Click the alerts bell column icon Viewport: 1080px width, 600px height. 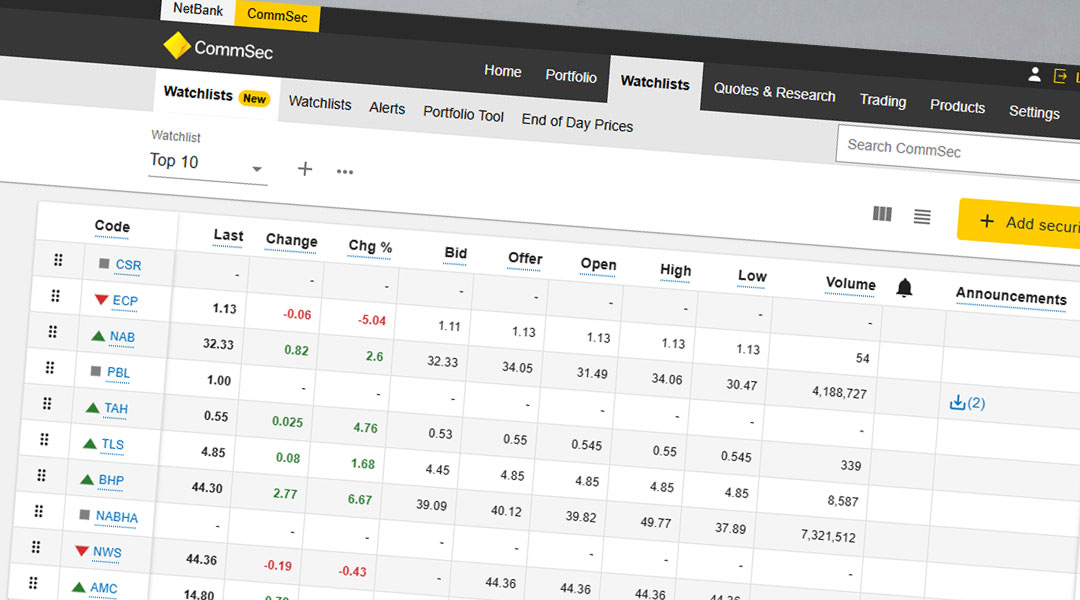pos(904,288)
